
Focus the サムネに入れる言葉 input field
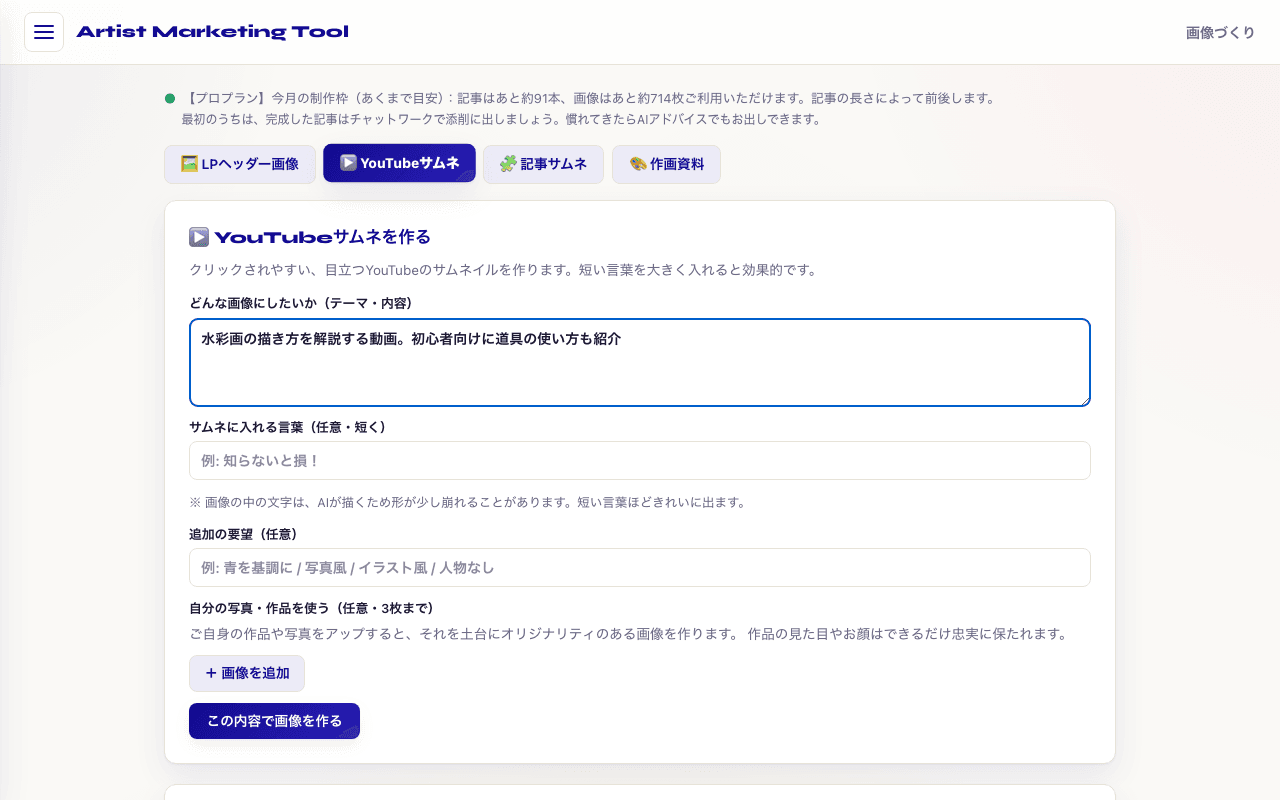click(x=640, y=460)
